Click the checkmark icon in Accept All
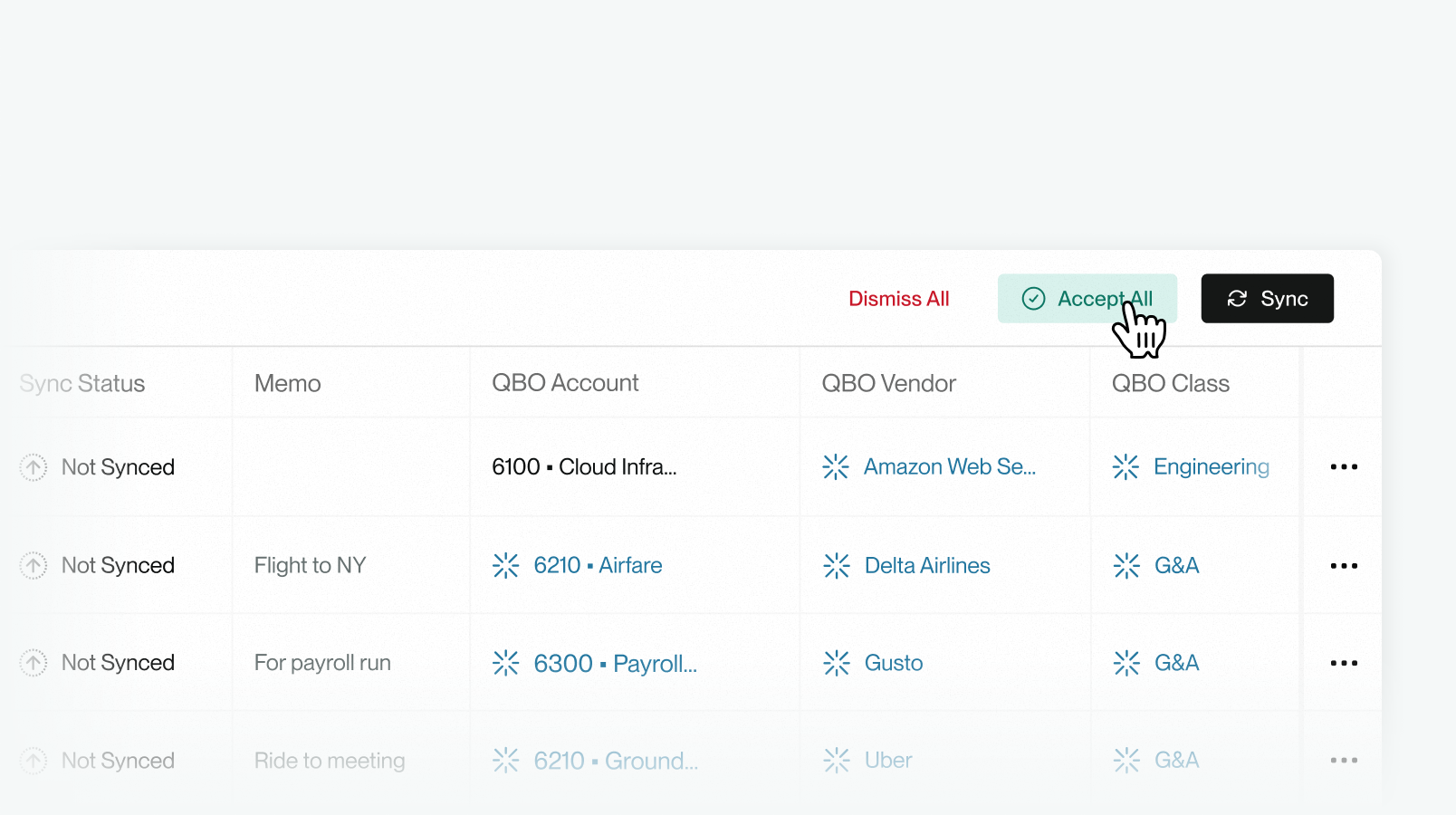This screenshot has height=815, width=1456. pyautogui.click(x=1033, y=299)
